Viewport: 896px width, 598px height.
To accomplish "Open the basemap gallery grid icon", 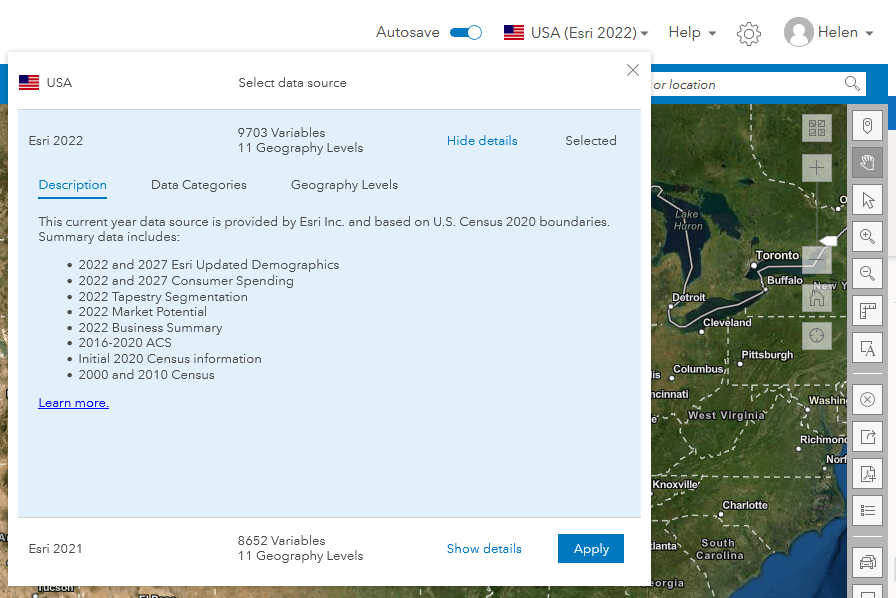I will tap(817, 128).
